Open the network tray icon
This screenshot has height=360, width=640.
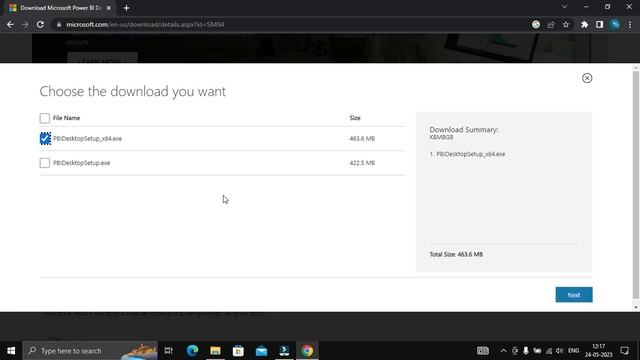click(549, 351)
